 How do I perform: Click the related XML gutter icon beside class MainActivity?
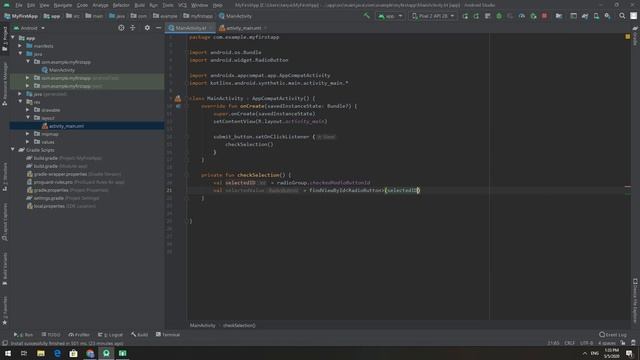pyautogui.click(x=178, y=98)
